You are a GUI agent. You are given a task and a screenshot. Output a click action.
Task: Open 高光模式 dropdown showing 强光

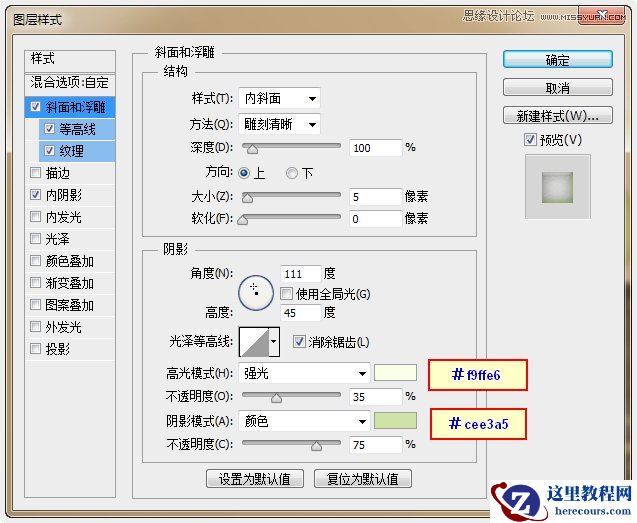tap(304, 373)
